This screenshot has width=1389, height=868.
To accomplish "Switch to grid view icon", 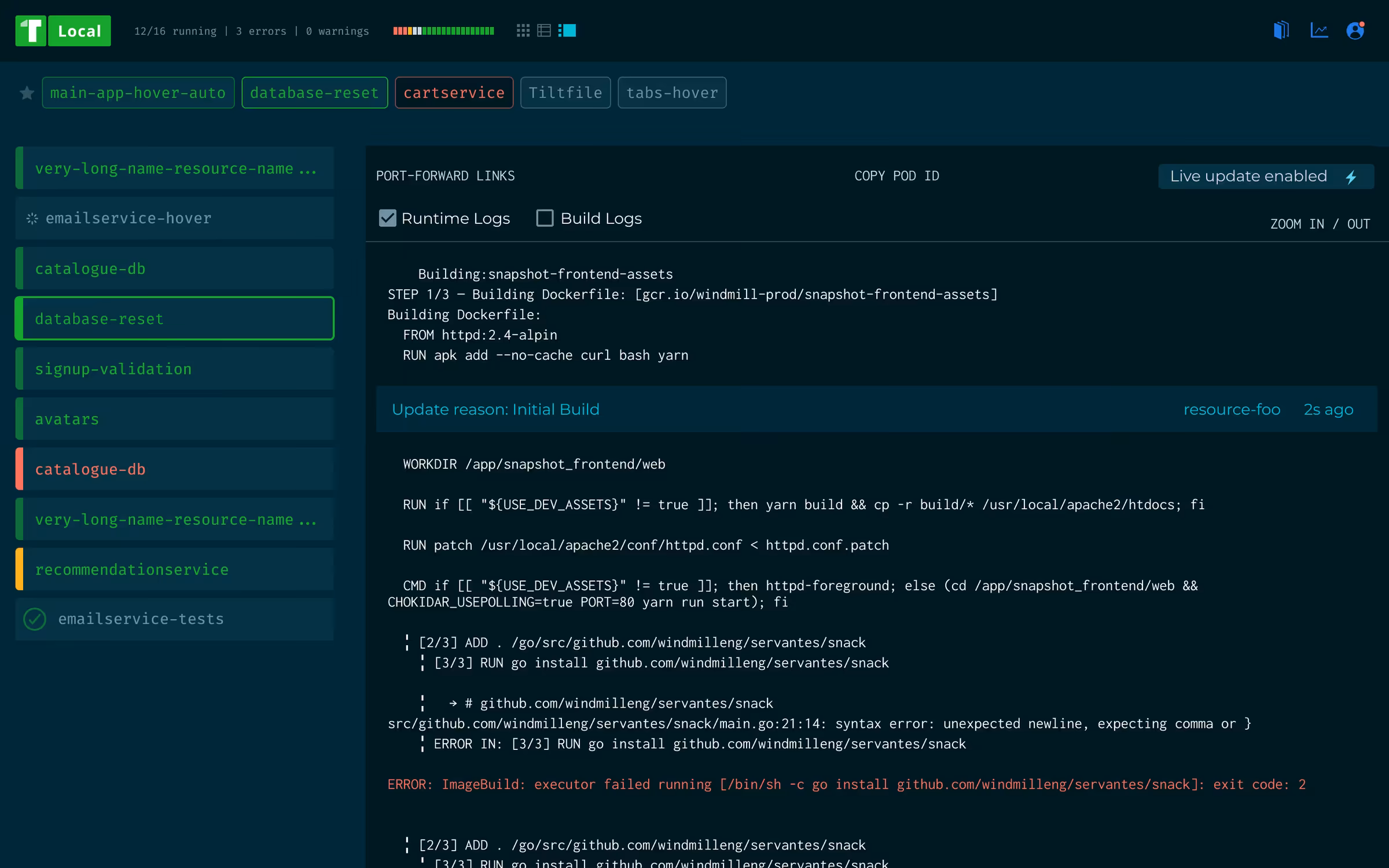I will [523, 31].
